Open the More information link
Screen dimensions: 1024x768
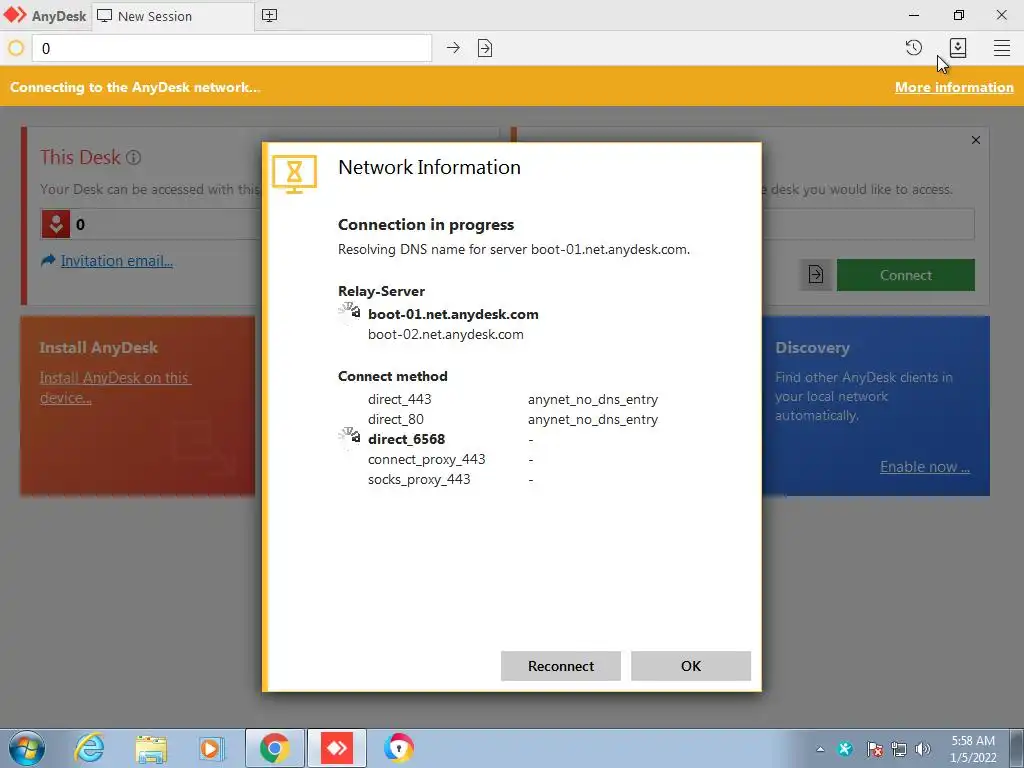click(x=954, y=87)
